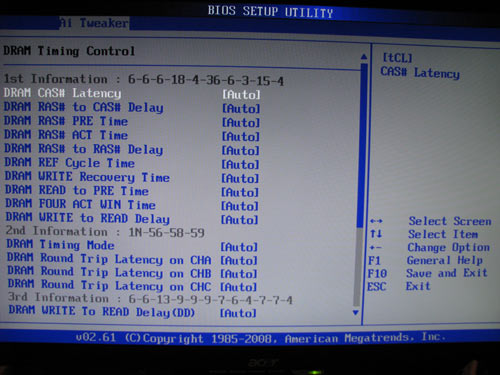Open DRAM REF Cycle Time Auto value
This screenshot has height=375, width=500.
[x=240, y=165]
